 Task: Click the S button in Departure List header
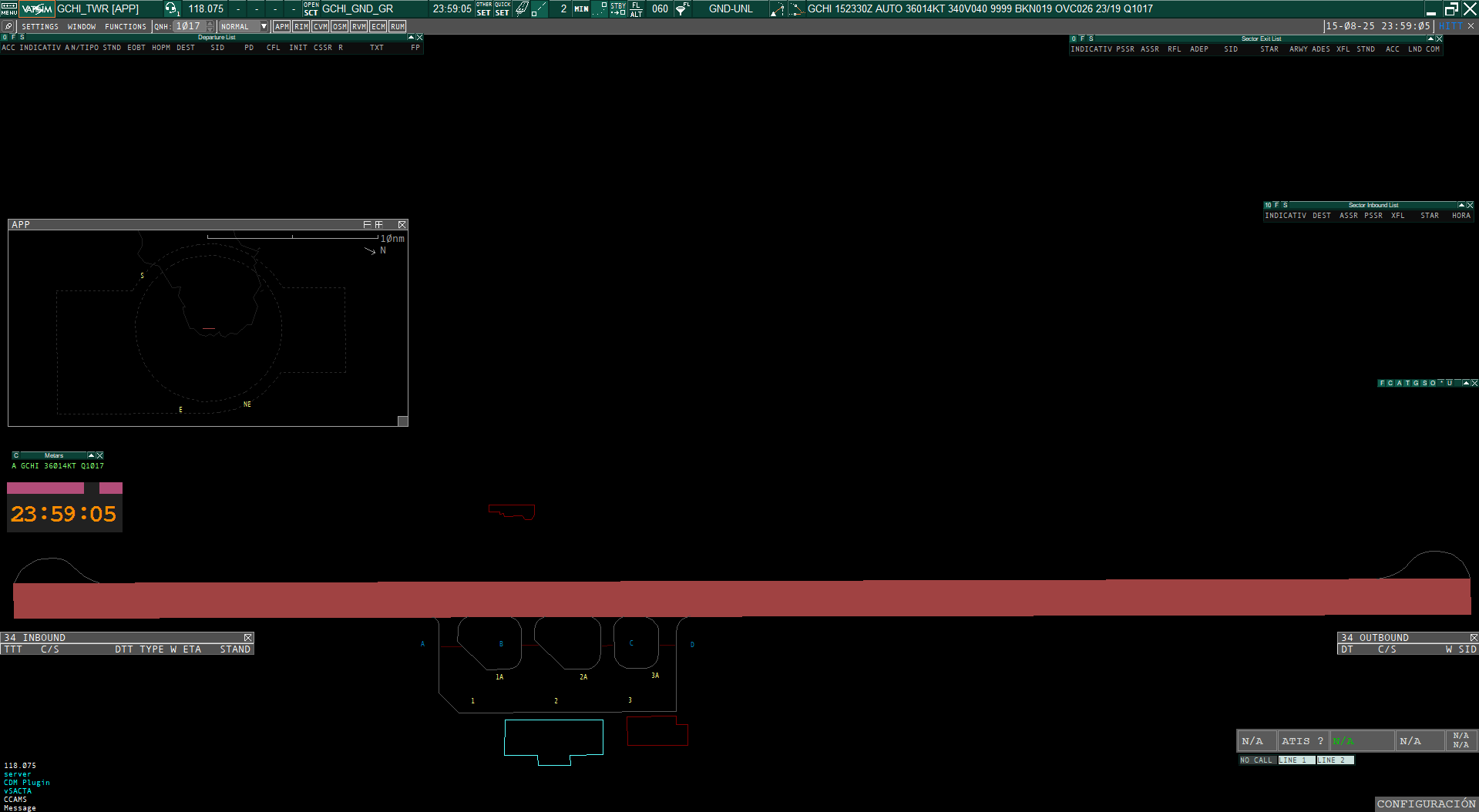pyautogui.click(x=22, y=37)
